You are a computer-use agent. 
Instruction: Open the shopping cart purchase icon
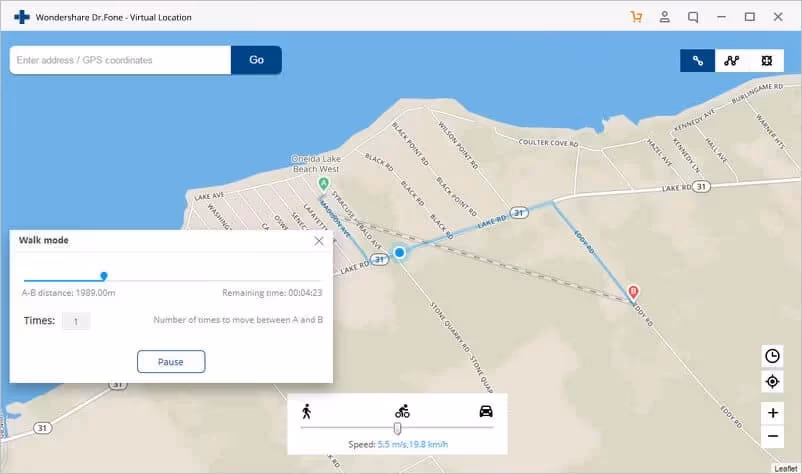[x=636, y=17]
